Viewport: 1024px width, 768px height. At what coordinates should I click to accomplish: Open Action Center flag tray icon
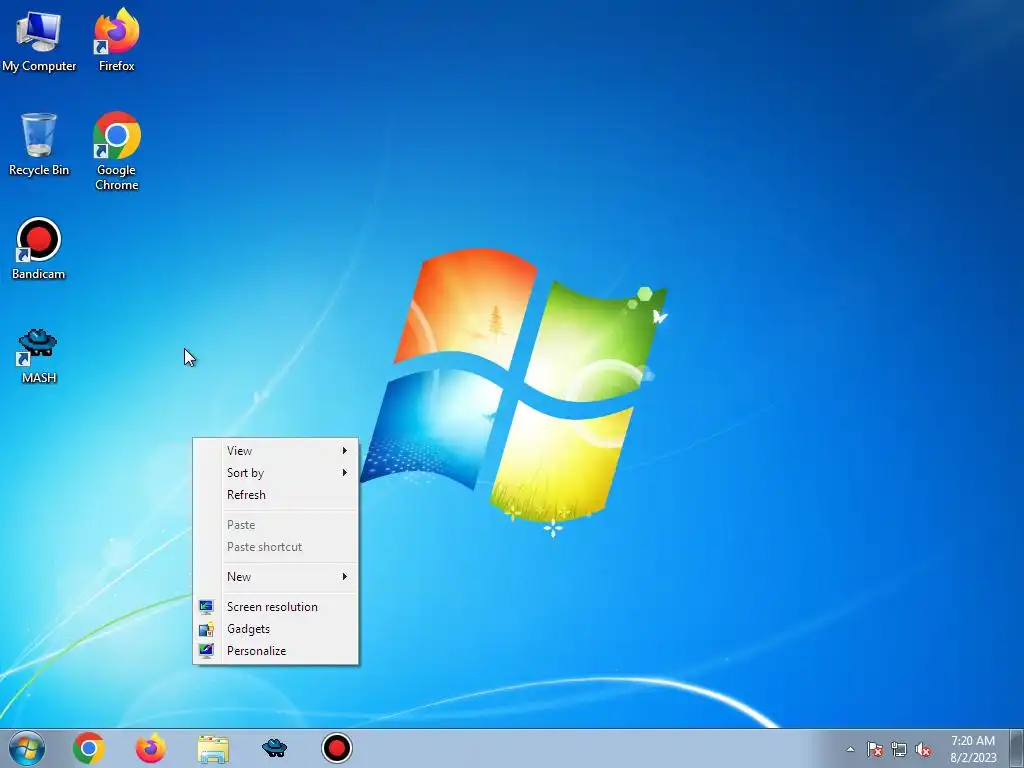pyautogui.click(x=875, y=749)
